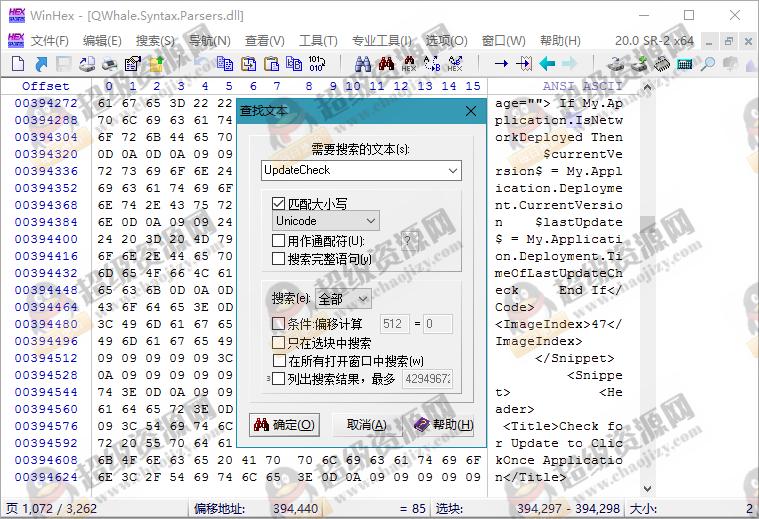Check 在所有打开窗口中搜索(w) option
The image size is (759, 519).
tap(279, 361)
